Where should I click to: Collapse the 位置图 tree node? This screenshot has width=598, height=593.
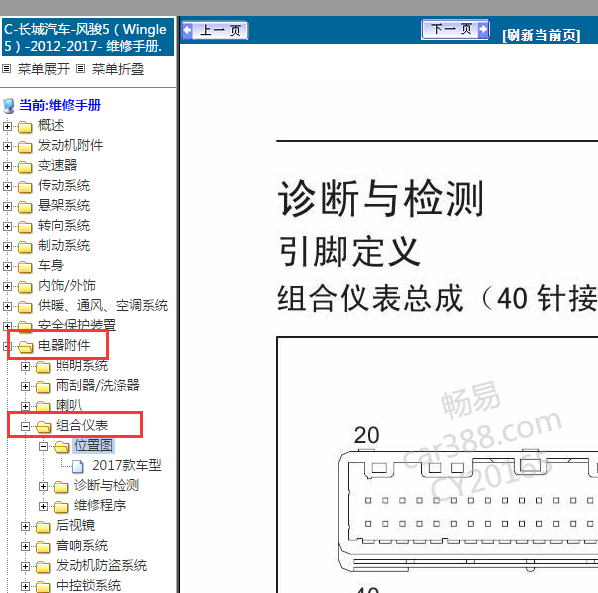coord(43,446)
